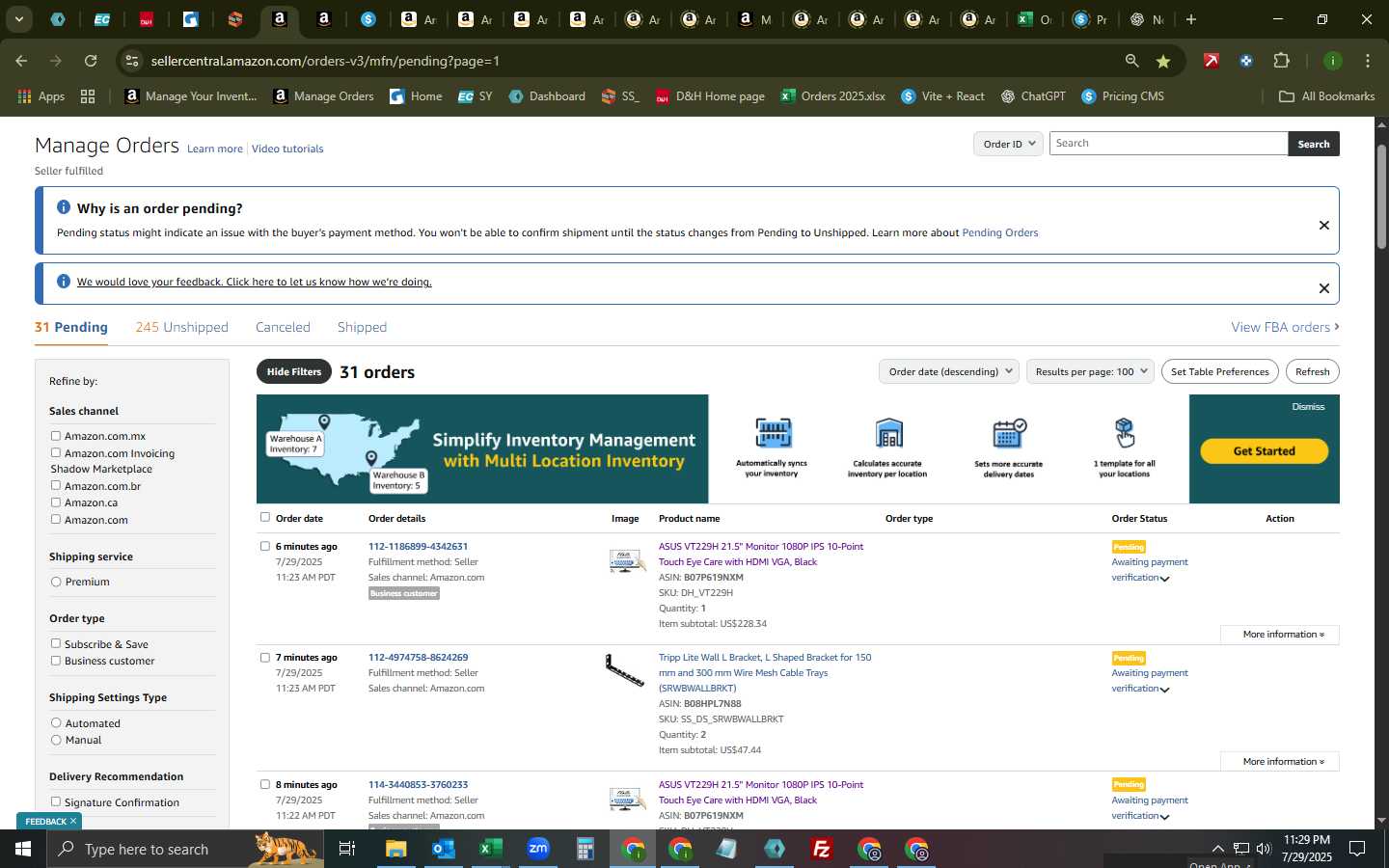Bookmark this page with the star icon
Image resolution: width=1389 pixels, height=868 pixels.
[x=1163, y=61]
